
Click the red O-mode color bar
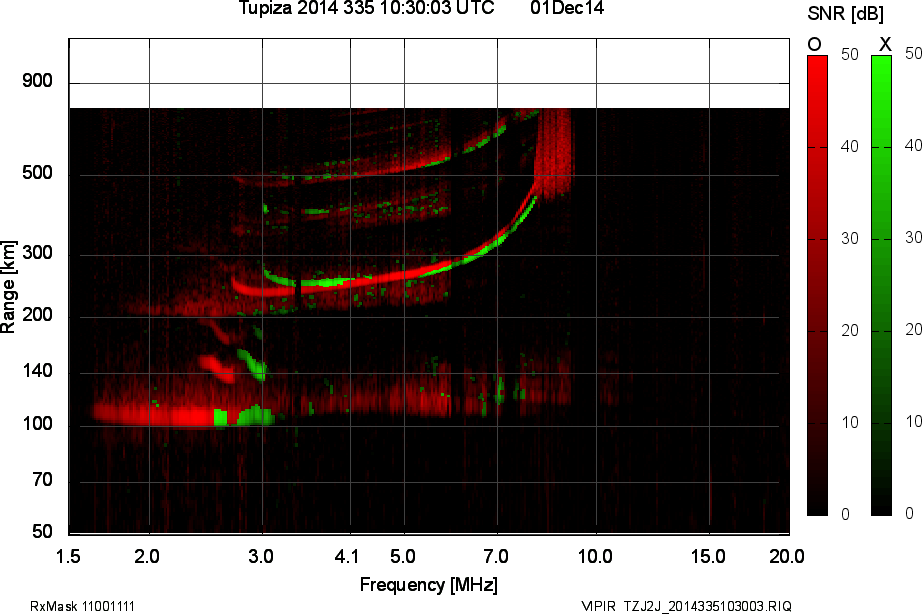coord(817,286)
